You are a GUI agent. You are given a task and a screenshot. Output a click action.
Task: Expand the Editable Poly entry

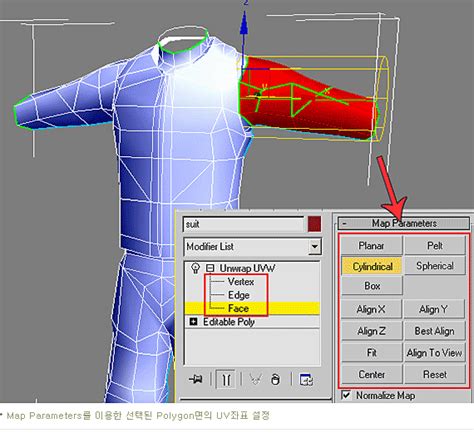[x=193, y=322]
